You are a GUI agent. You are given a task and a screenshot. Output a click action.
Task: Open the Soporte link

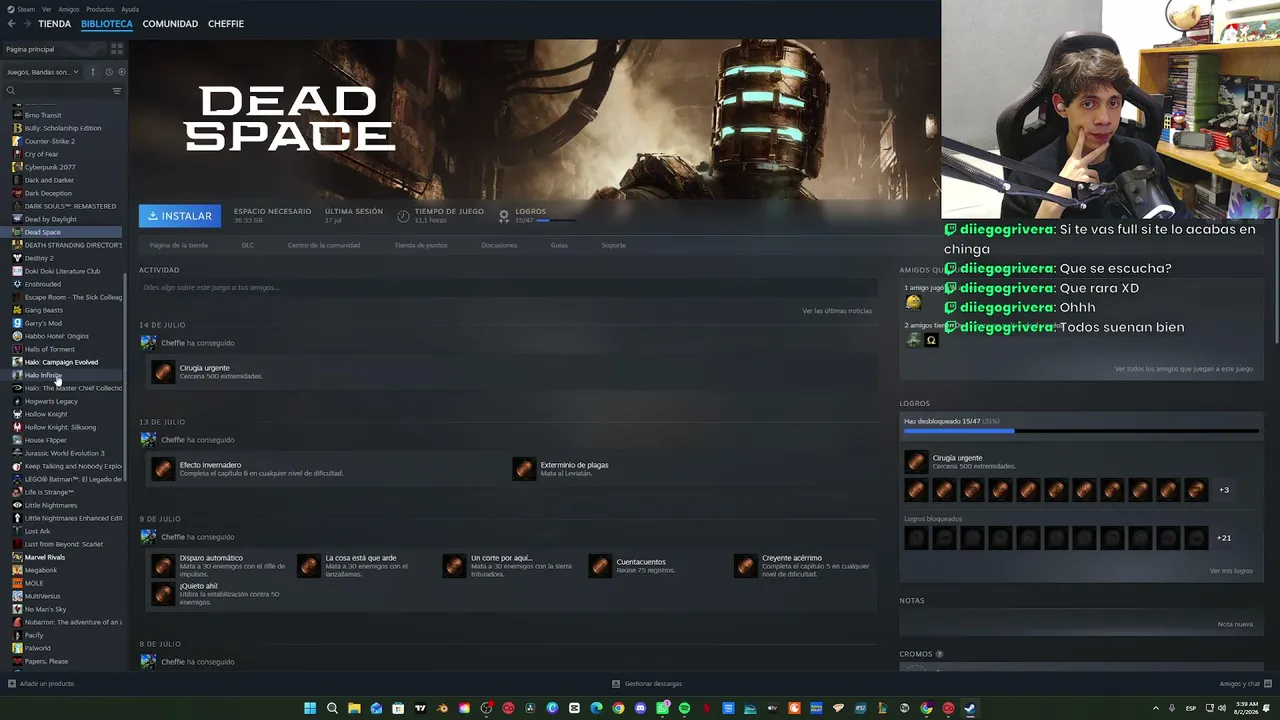614,245
